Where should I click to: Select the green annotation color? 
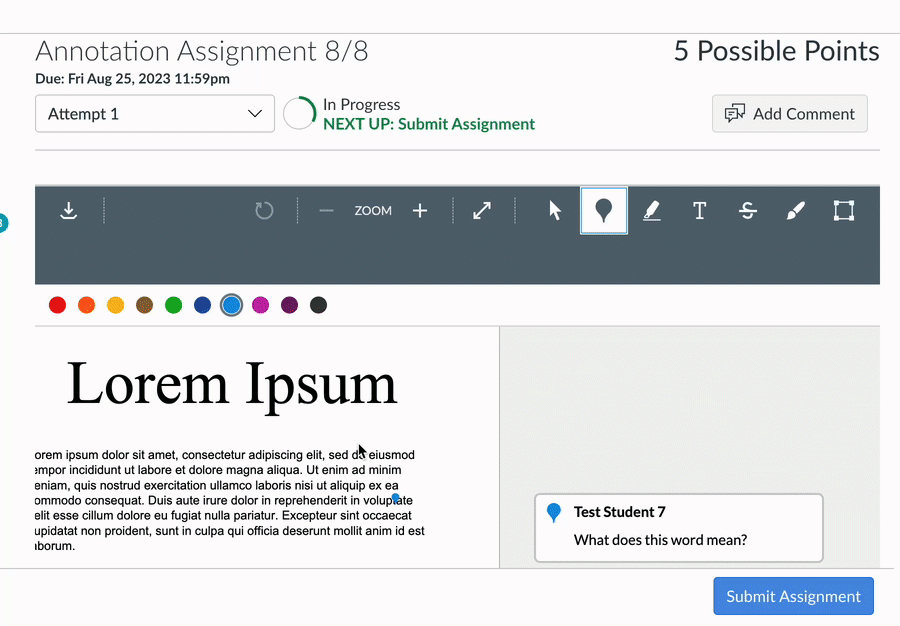[x=173, y=305]
